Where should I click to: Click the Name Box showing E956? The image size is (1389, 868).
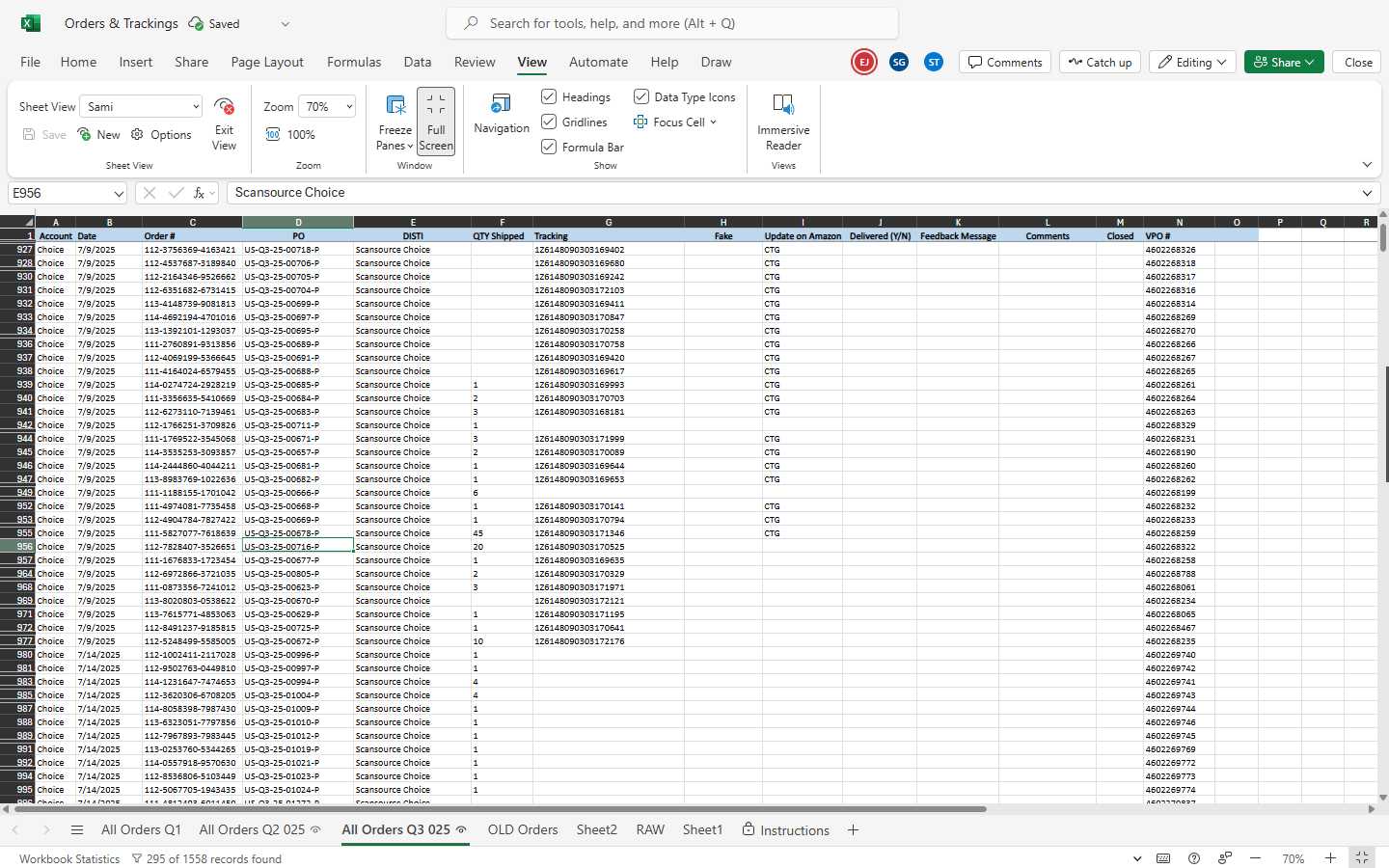coord(58,193)
